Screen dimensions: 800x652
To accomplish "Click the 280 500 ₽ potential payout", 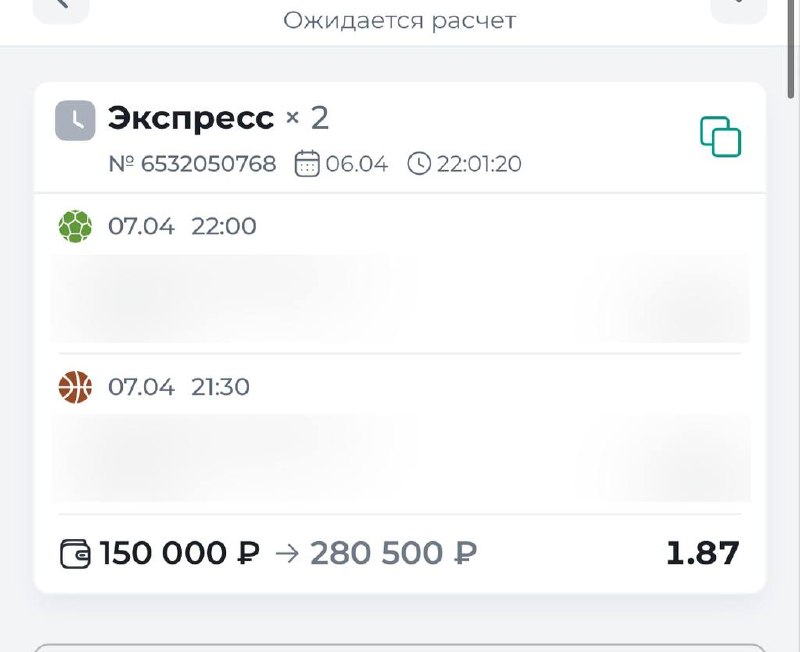I will click(393, 553).
